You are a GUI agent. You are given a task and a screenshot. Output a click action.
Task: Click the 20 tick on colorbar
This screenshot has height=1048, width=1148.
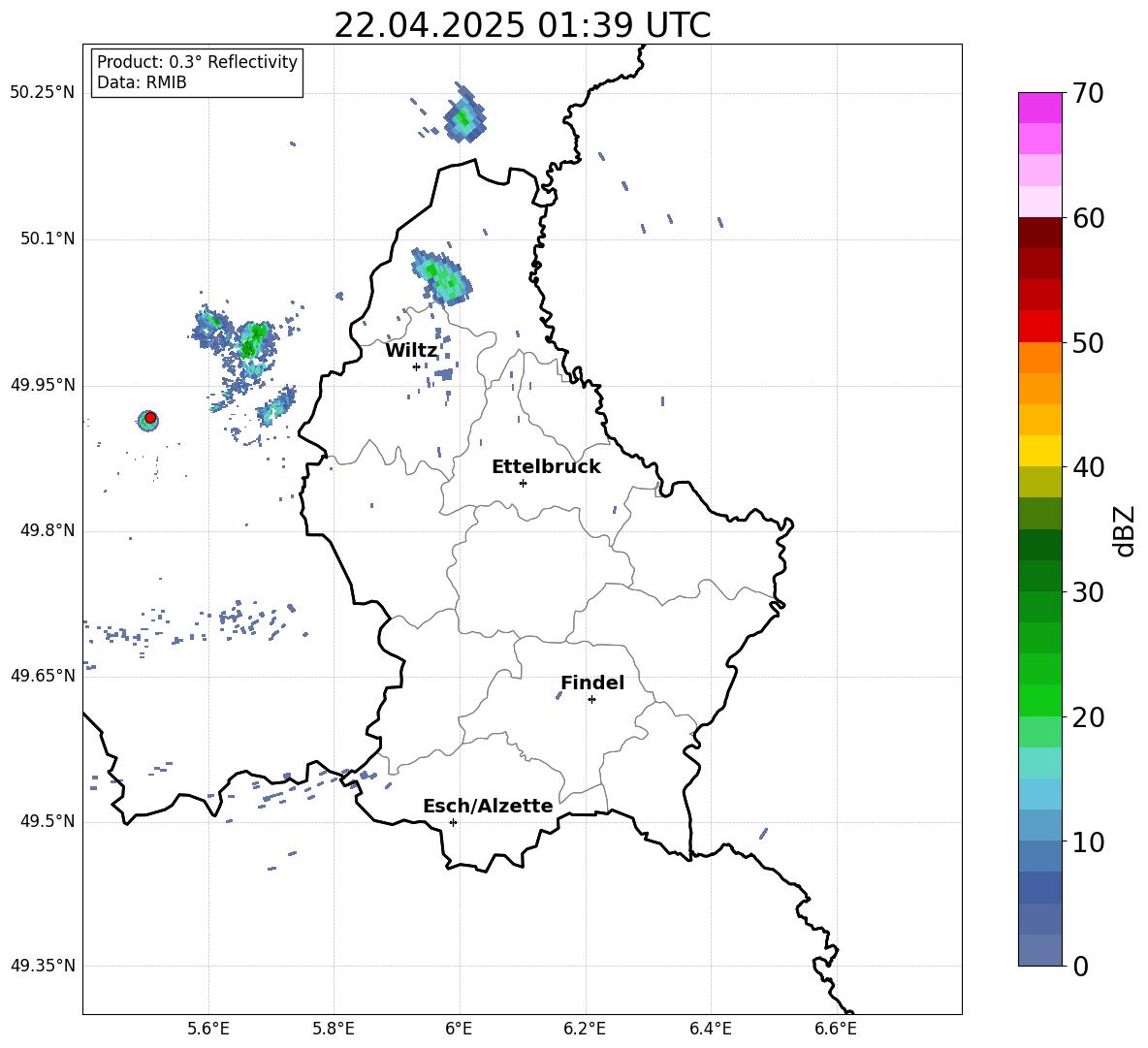pos(1088,717)
